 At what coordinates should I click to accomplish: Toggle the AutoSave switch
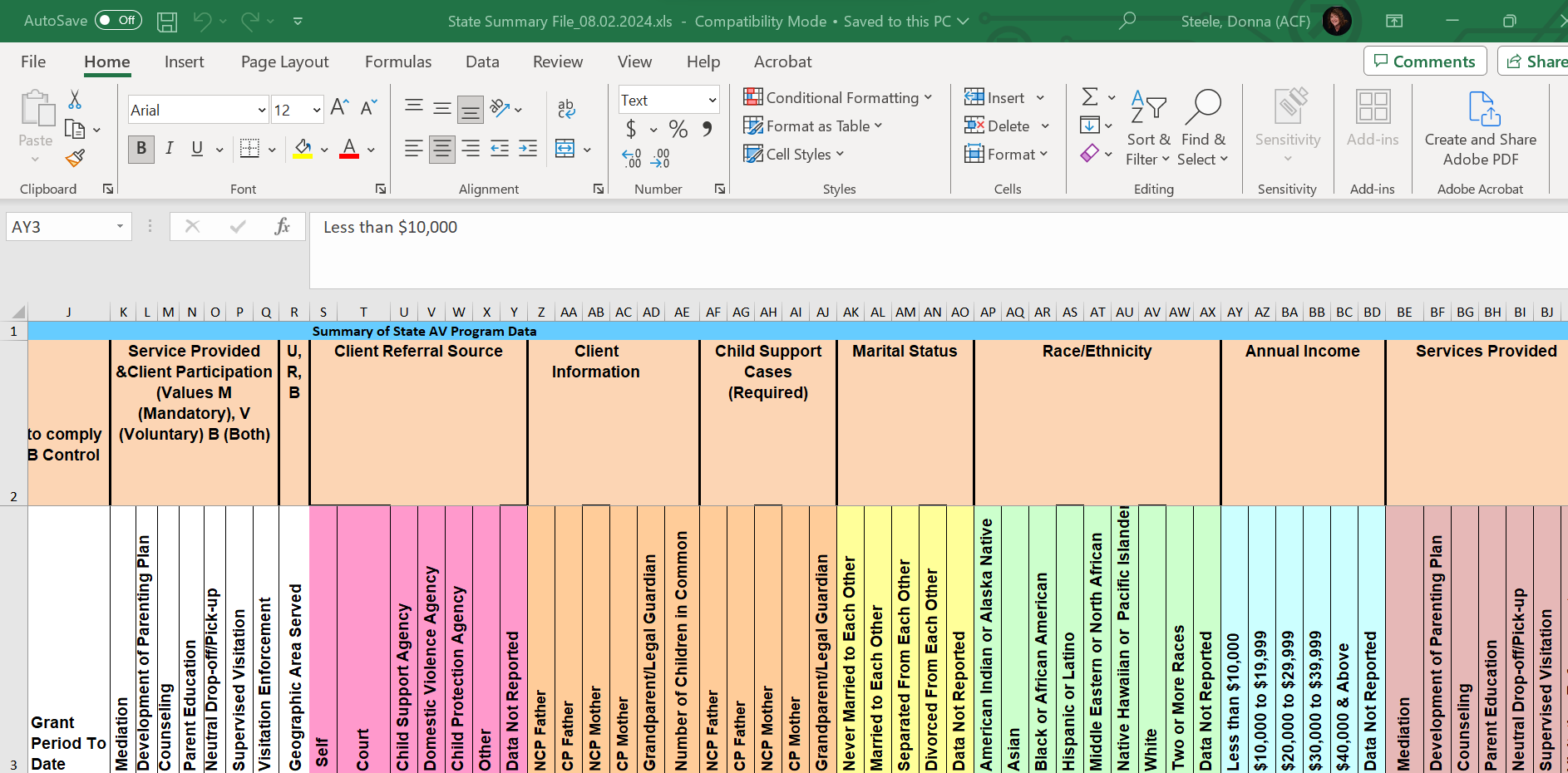pos(118,21)
